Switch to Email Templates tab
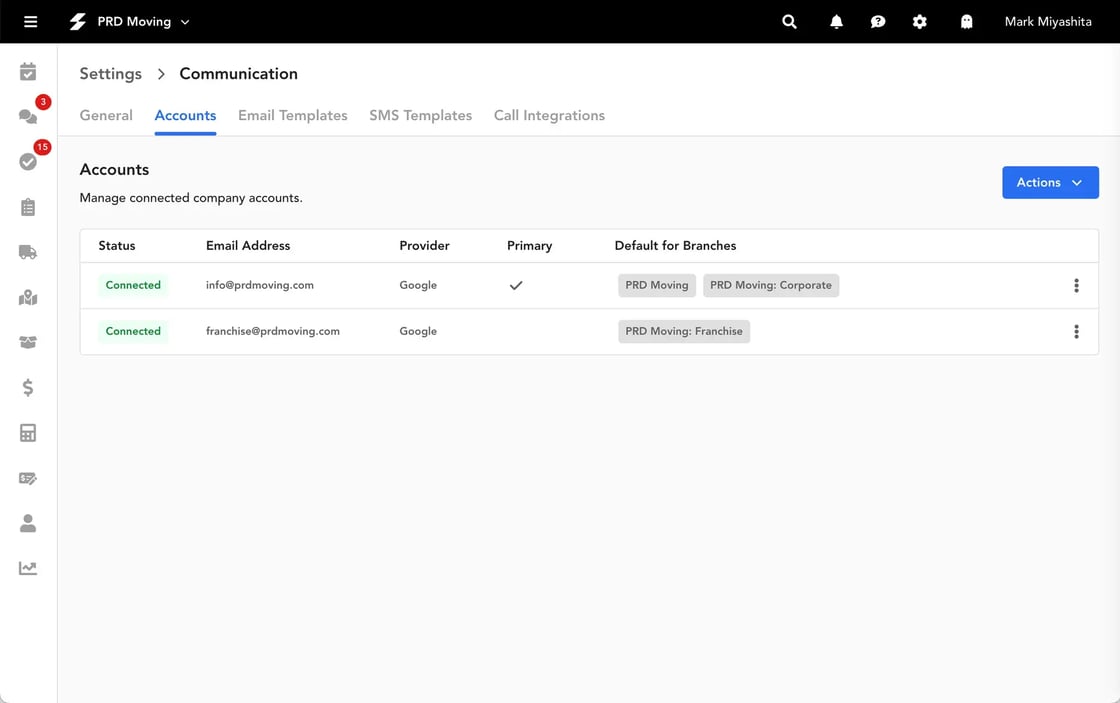 pos(293,115)
